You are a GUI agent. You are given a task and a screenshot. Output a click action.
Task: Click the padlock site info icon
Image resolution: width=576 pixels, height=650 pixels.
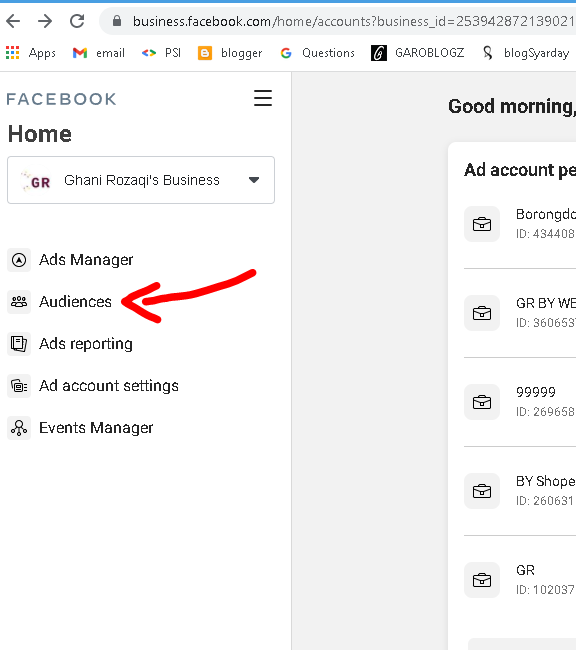pos(117,21)
